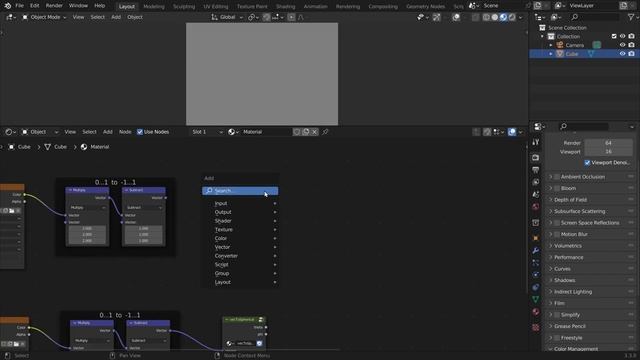
Task: Click the Cube breadcrumb next to mesh icon
Action: pos(60,147)
